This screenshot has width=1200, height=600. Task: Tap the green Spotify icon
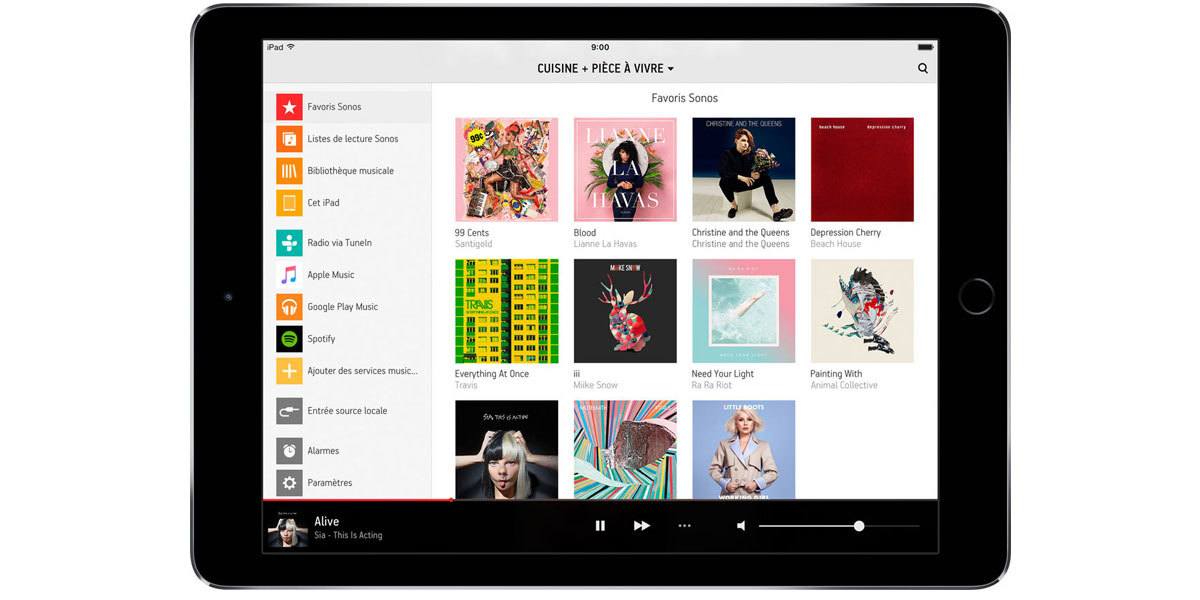tap(289, 339)
